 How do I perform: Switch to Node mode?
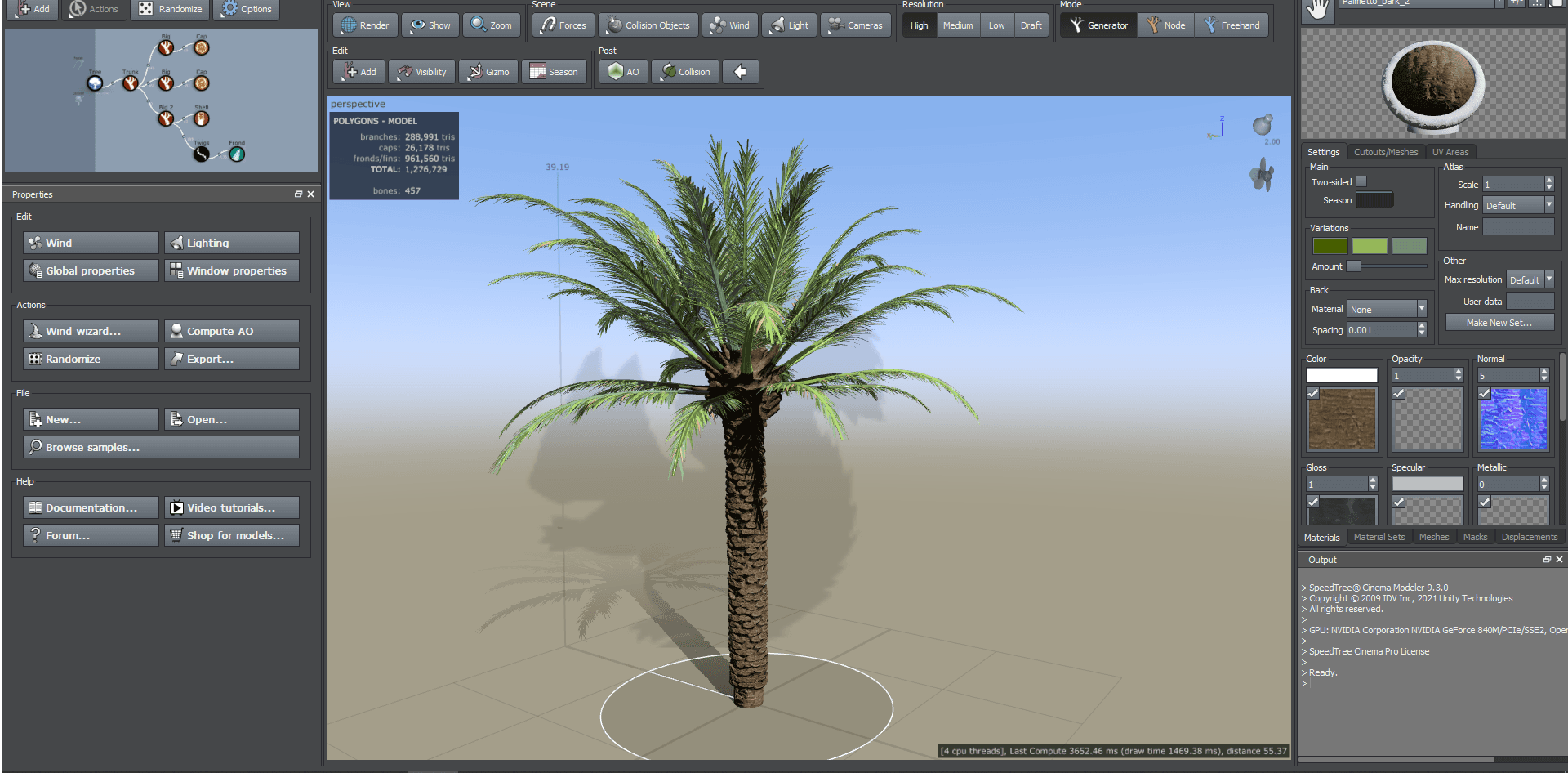[1166, 25]
